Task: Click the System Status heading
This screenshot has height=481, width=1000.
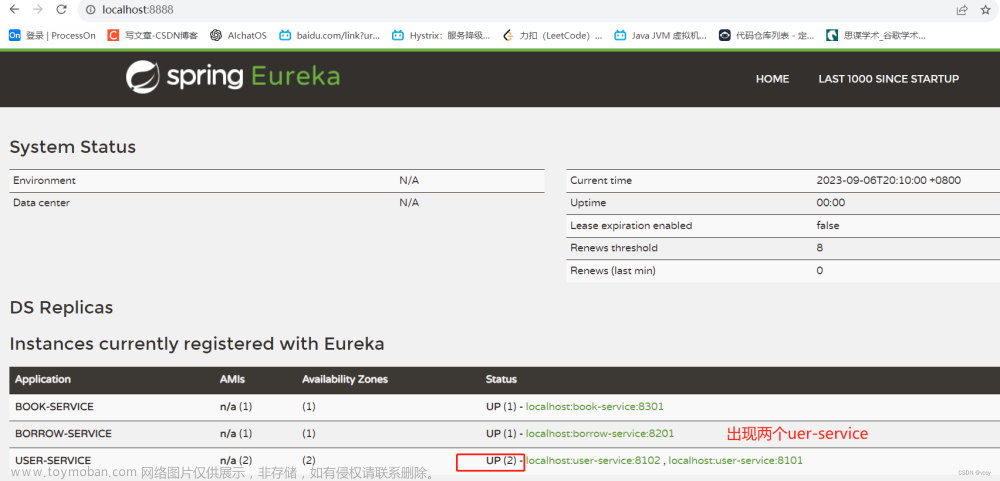Action: [73, 147]
